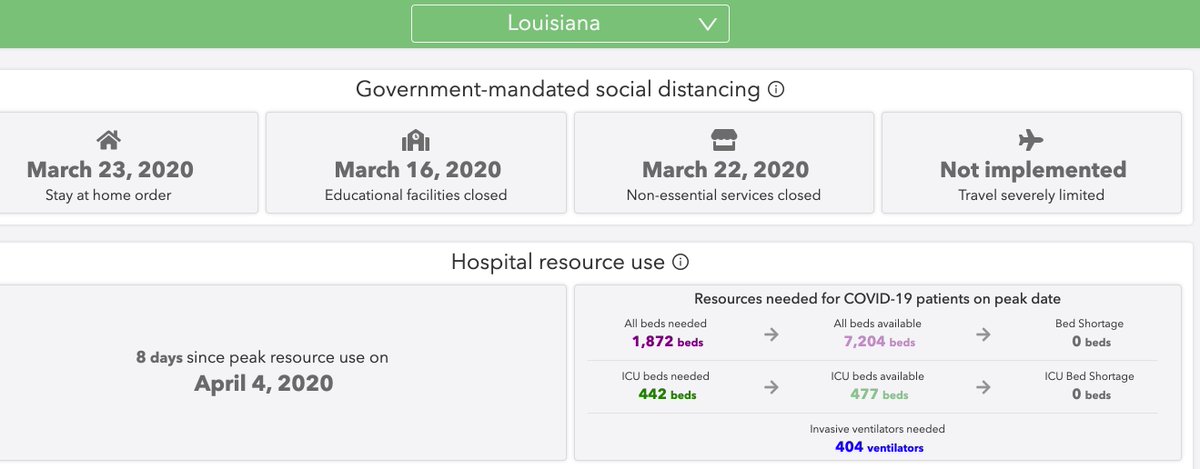The image size is (1200, 469).
Task: Click the school educational facilities icon
Action: [x=416, y=139]
